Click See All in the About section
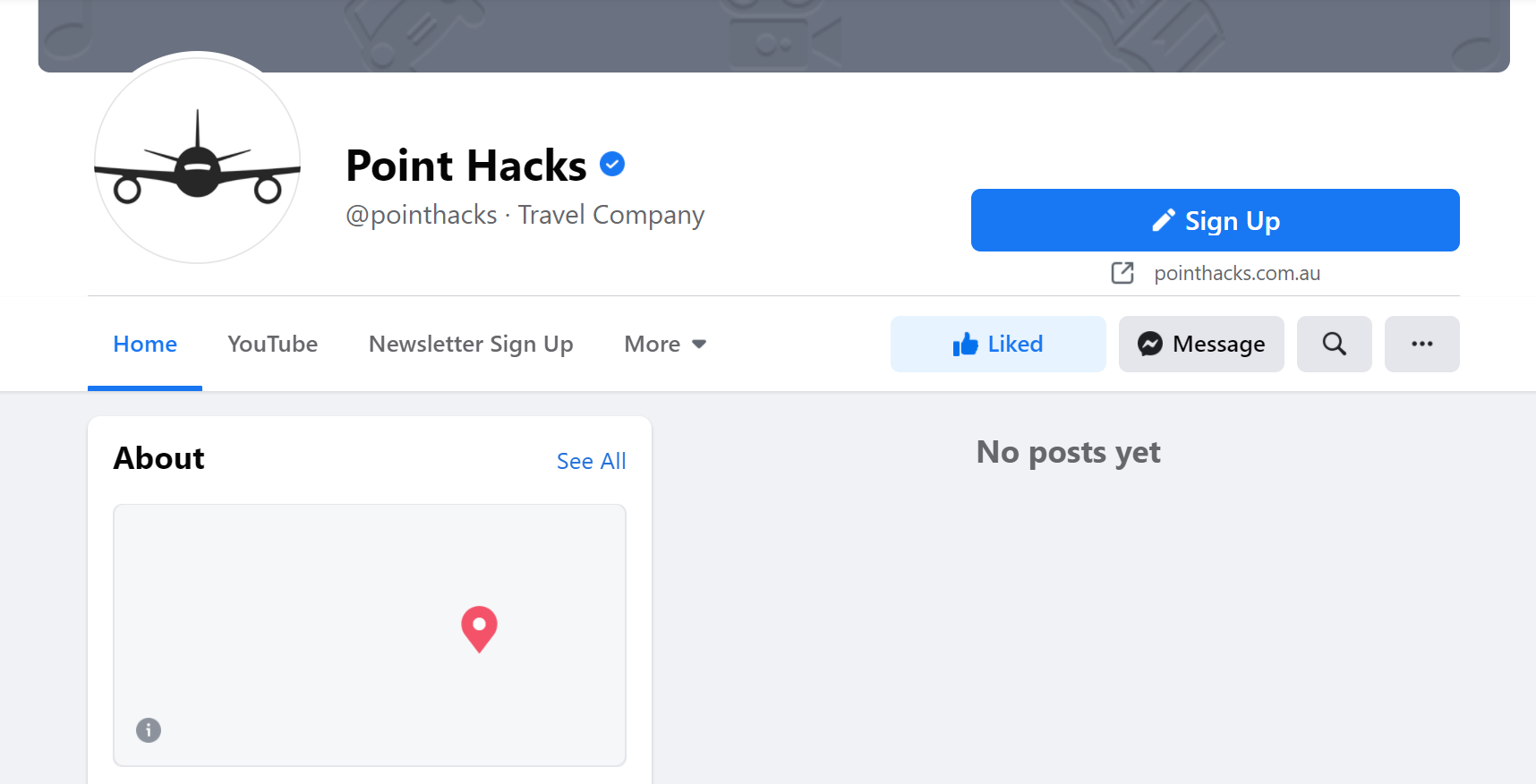 [591, 460]
